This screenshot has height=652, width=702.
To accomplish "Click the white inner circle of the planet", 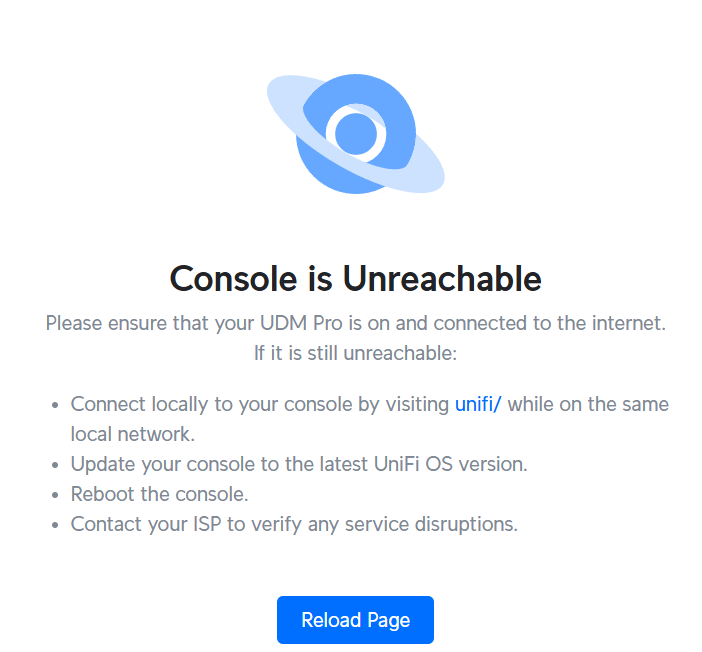I will [355, 131].
